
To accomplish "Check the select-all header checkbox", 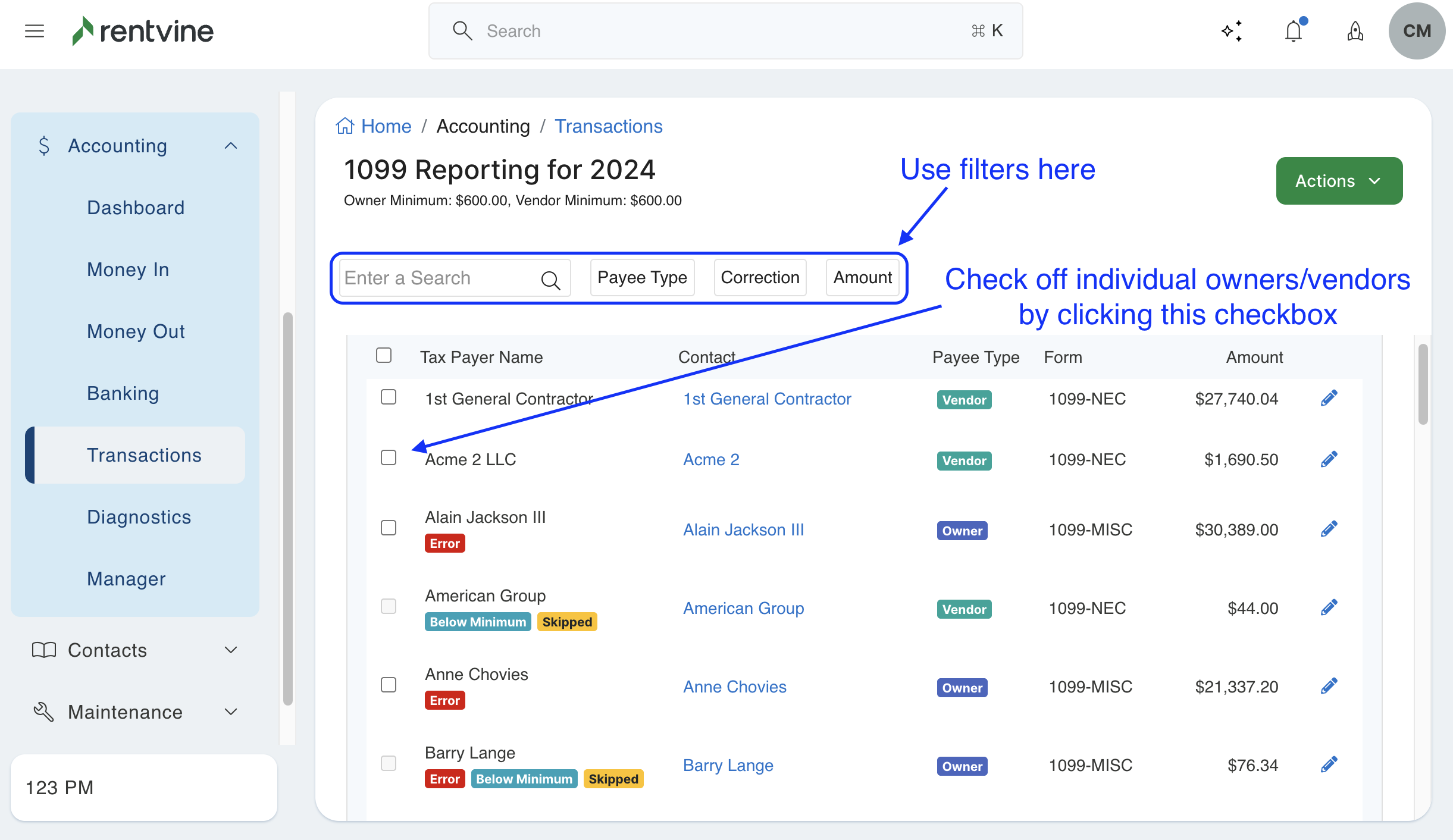I will coord(384,356).
